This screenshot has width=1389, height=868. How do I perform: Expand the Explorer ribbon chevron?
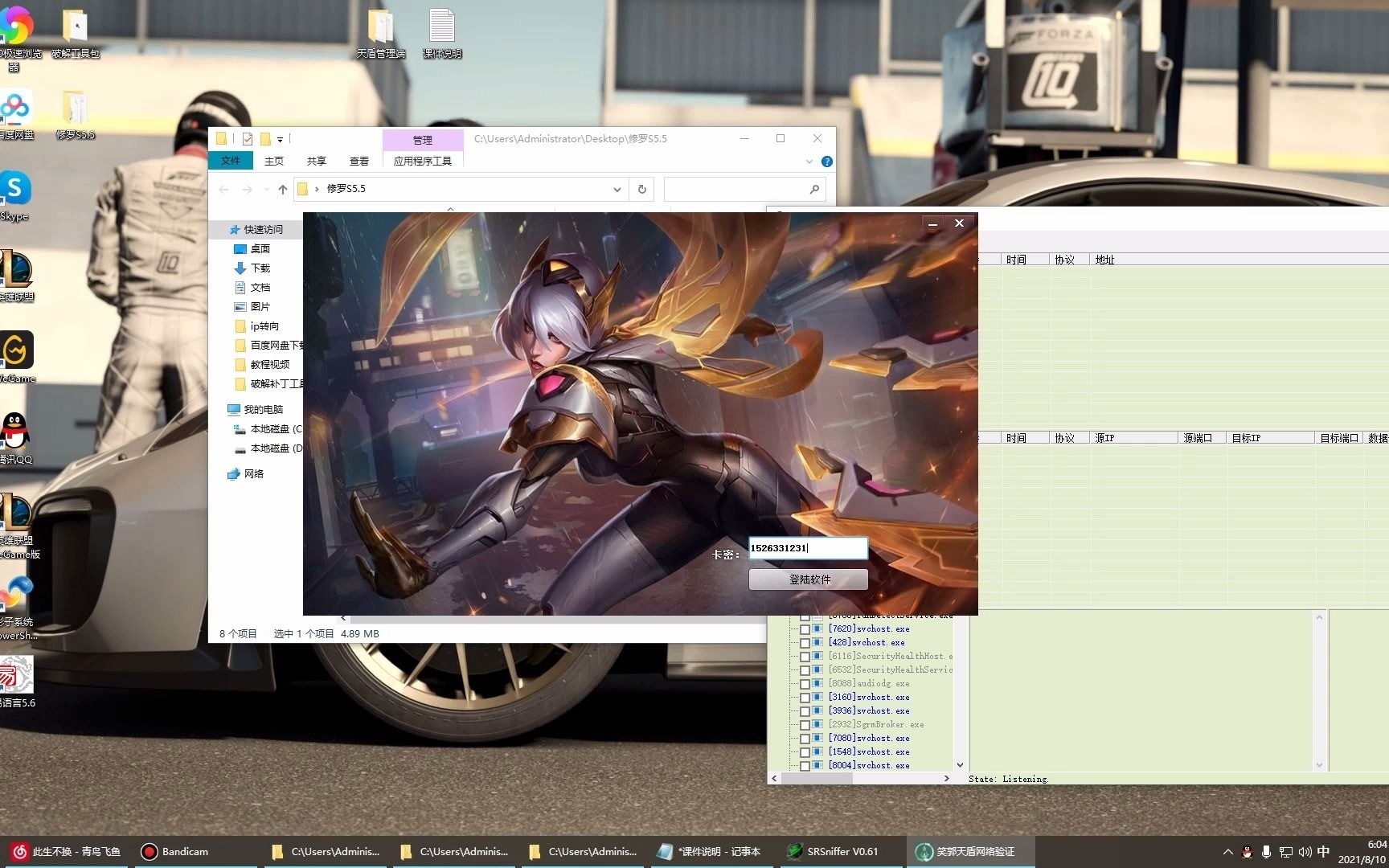pos(809,162)
